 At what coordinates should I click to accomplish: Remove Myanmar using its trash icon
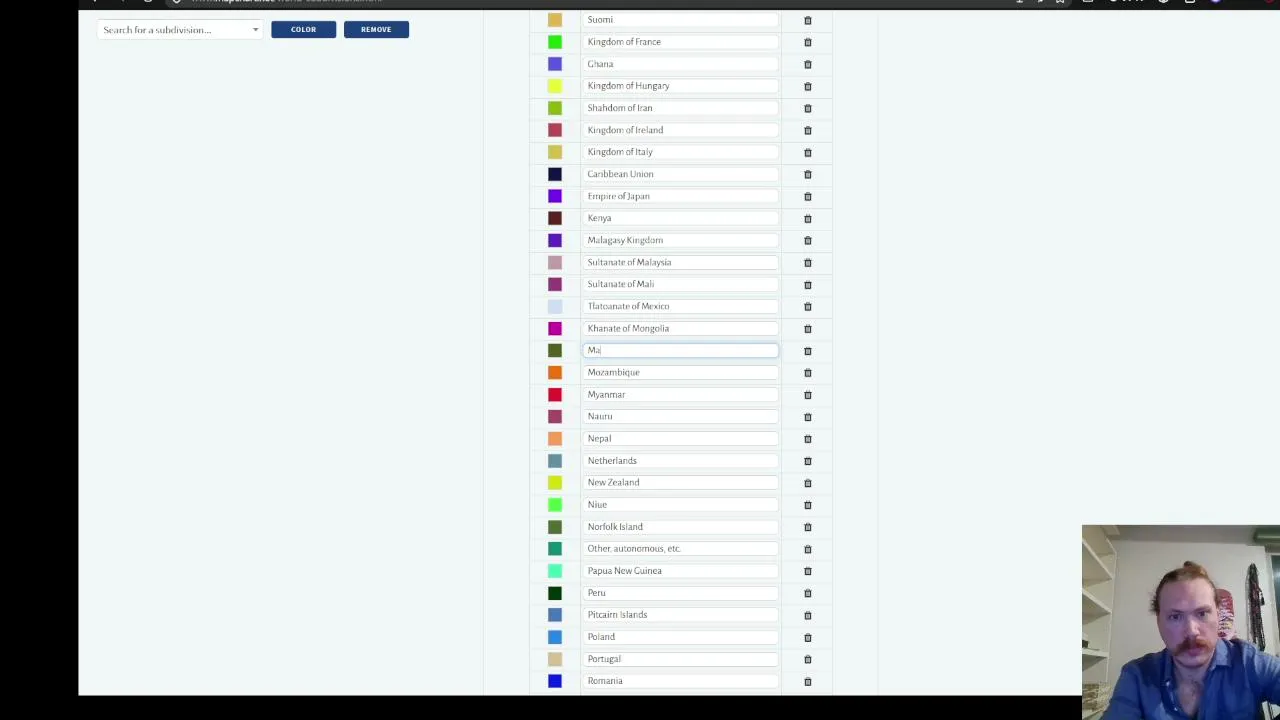click(x=808, y=394)
